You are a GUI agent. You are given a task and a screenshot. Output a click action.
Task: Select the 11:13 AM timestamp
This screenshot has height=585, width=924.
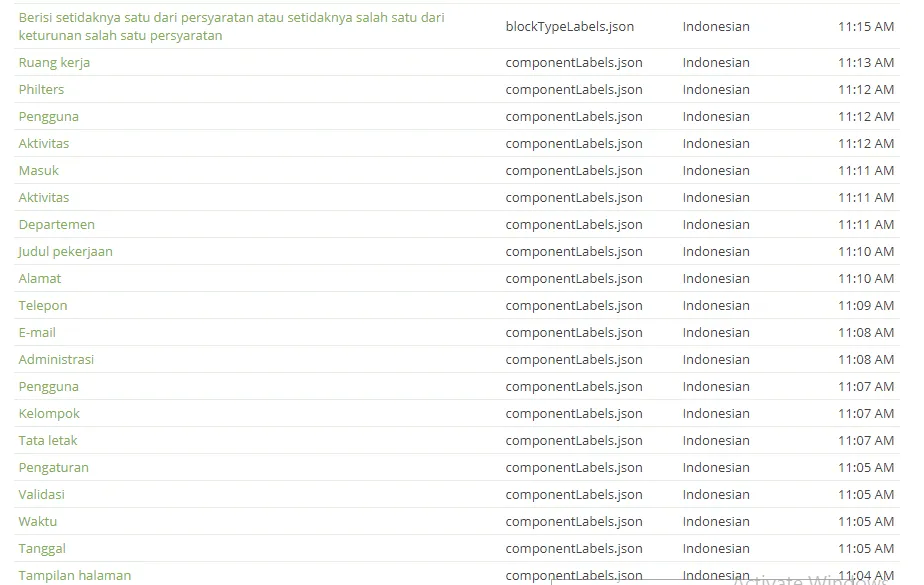point(866,62)
